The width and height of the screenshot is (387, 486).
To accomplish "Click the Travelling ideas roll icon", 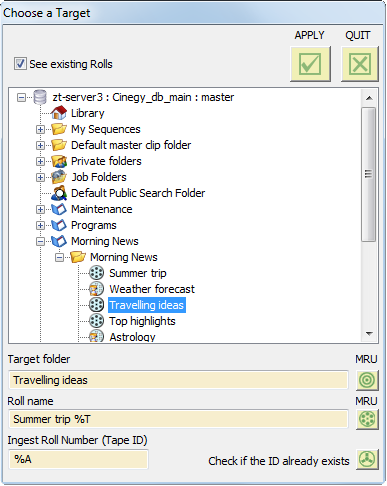I will tap(97, 305).
